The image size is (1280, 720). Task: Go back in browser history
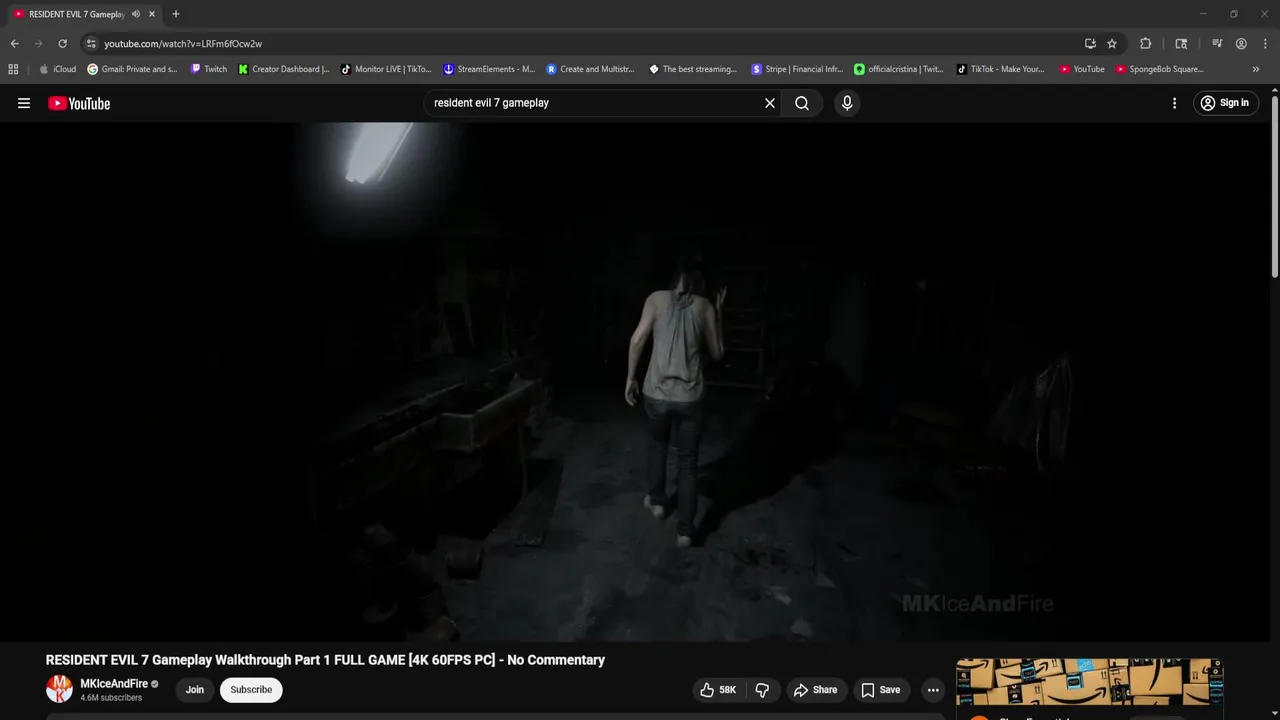coord(15,44)
